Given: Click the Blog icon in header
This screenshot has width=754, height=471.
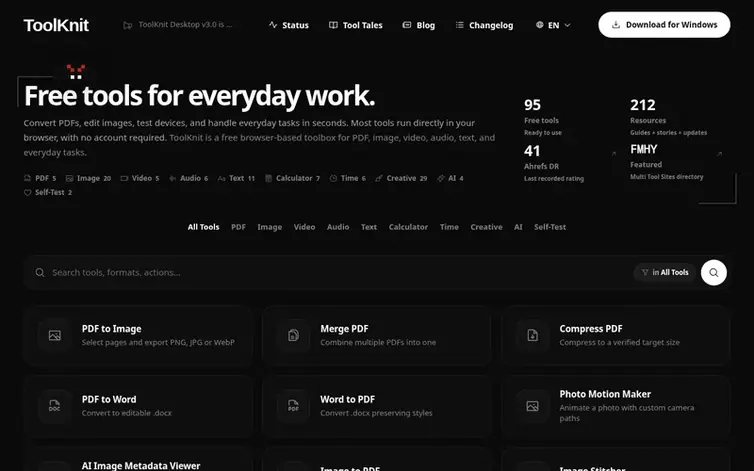Looking at the screenshot, I should click(x=407, y=25).
